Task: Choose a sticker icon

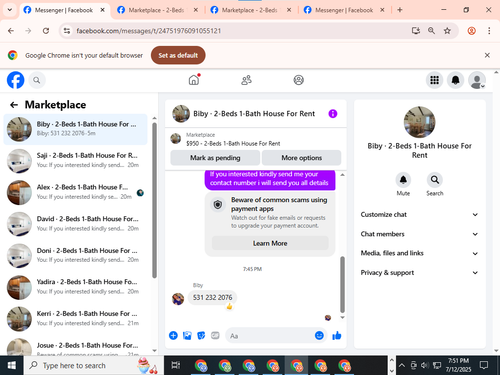Action: [x=201, y=335]
